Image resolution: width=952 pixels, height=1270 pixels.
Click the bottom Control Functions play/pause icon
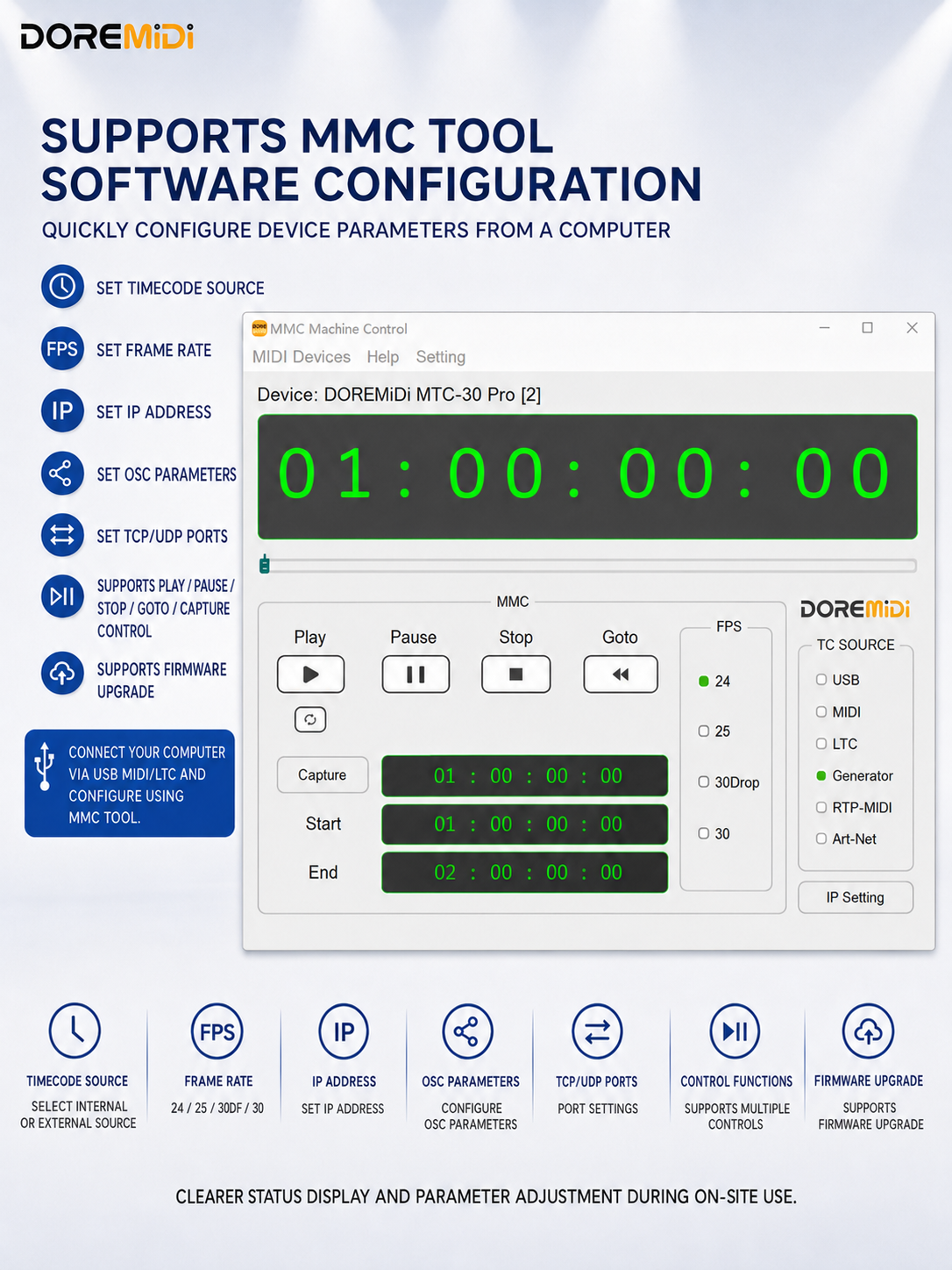pyautogui.click(x=735, y=1031)
